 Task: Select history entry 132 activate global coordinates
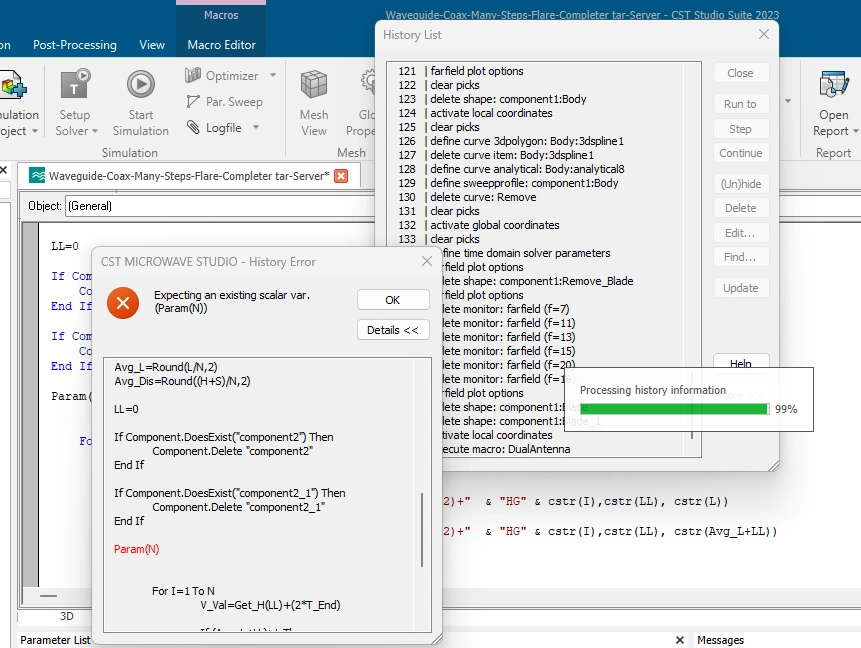[x=494, y=225]
